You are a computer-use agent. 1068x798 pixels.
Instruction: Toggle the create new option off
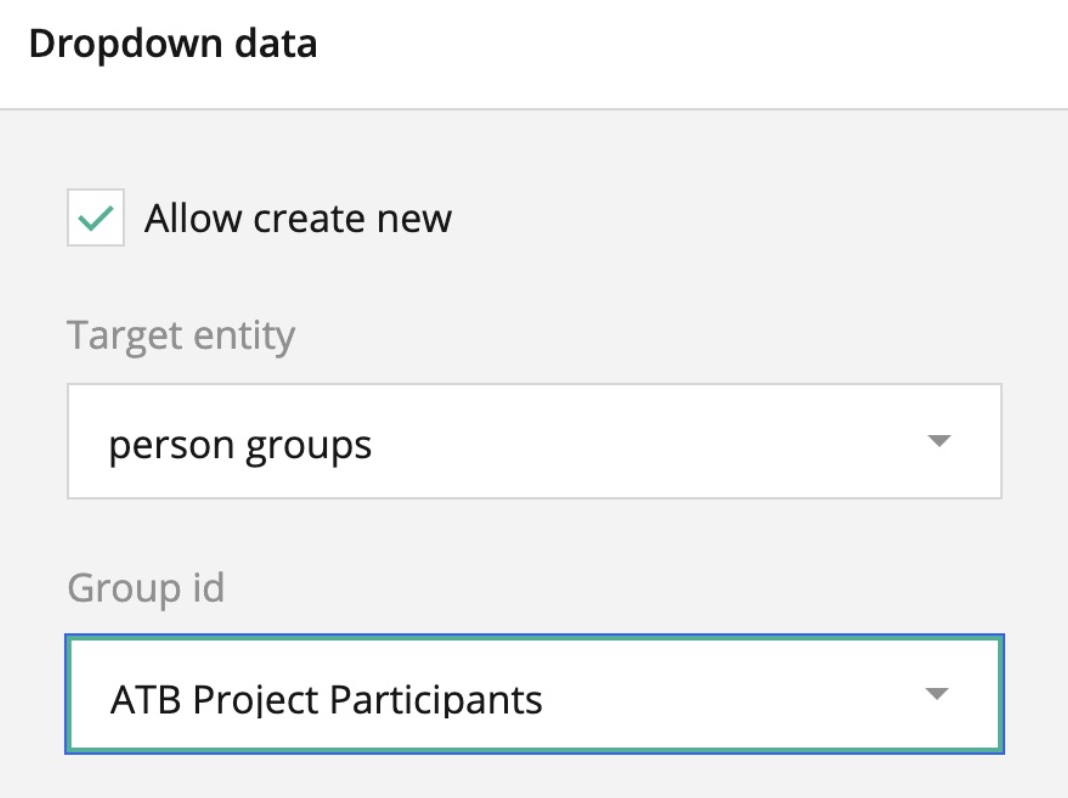[x=96, y=218]
